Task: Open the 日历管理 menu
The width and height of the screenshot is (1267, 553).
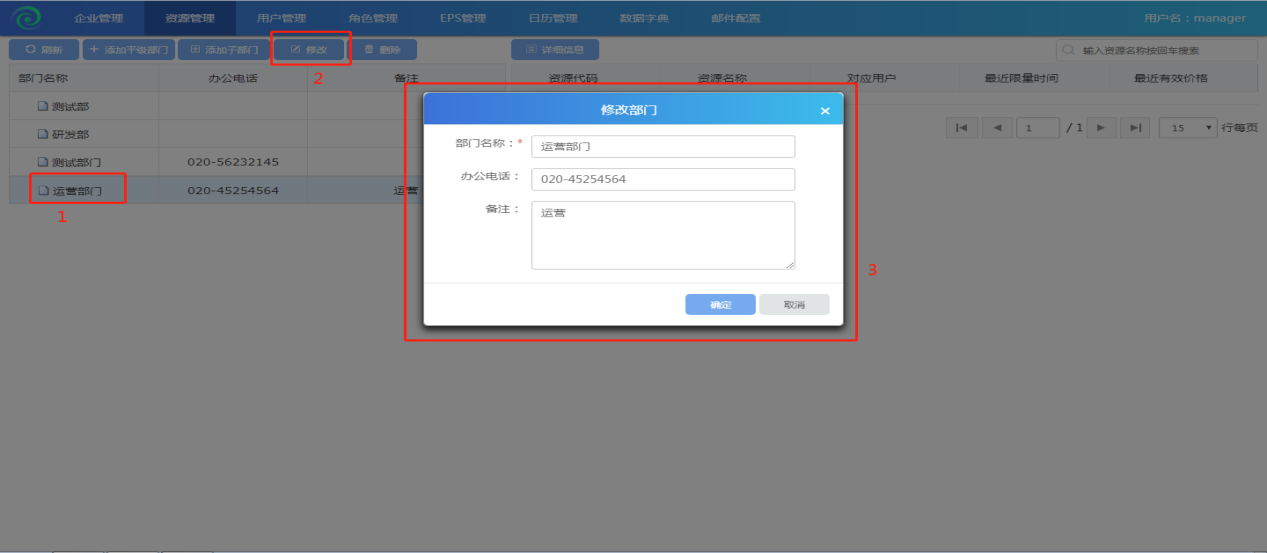Action: click(553, 18)
